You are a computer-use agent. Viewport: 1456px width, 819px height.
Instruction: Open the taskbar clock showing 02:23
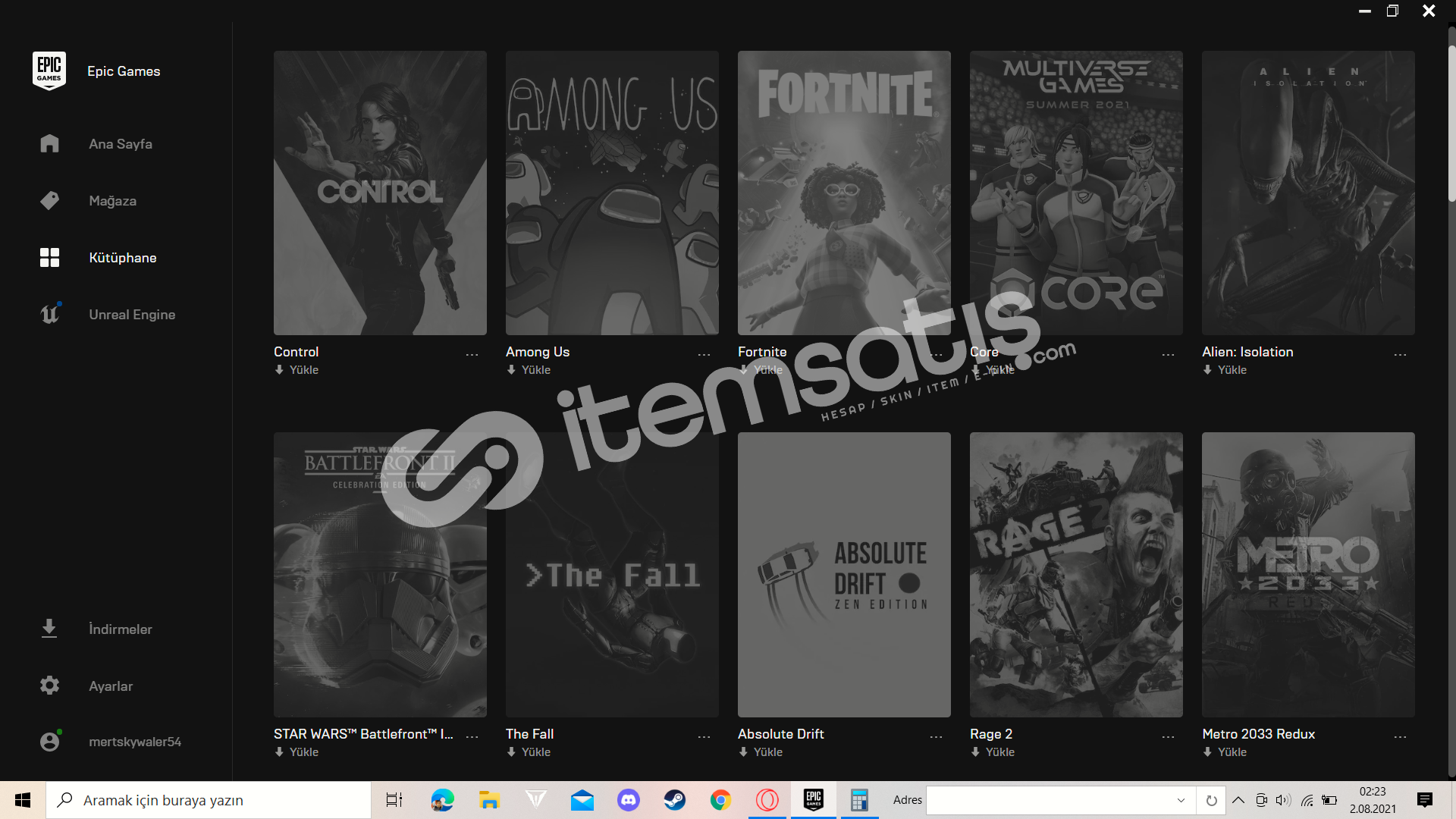[1373, 800]
